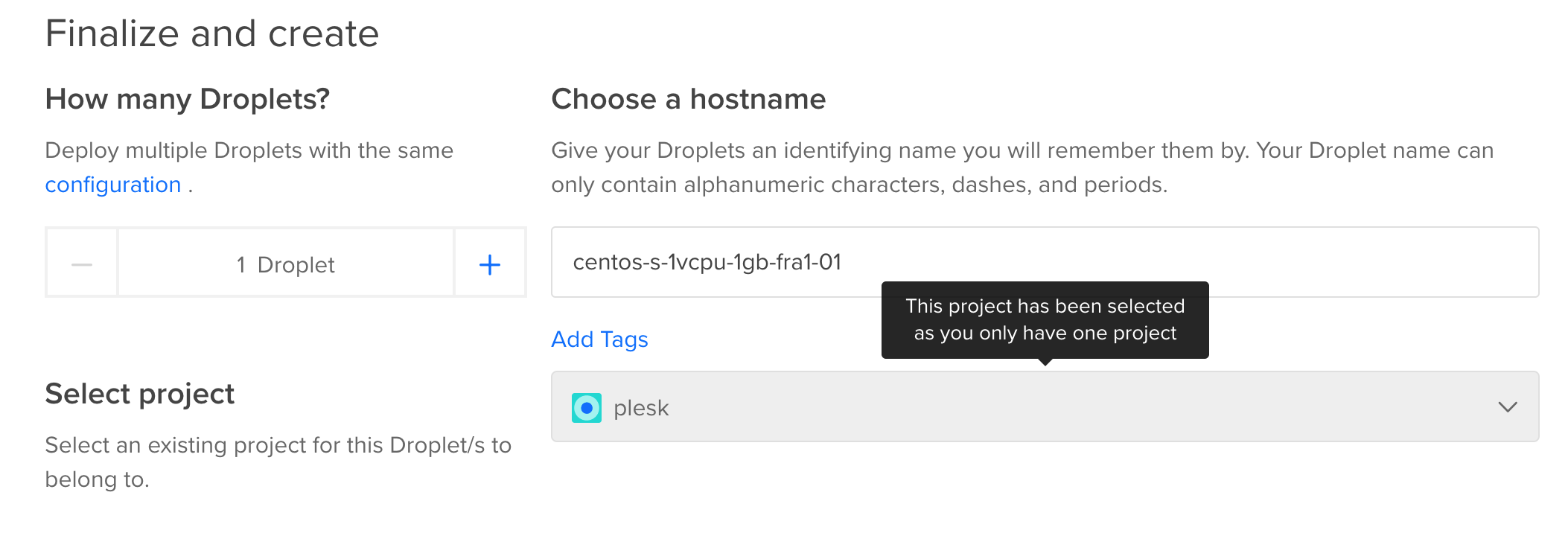Viewport: 1568px width, 533px height.
Task: Click the hostname input field
Action: pyautogui.click(x=1045, y=262)
